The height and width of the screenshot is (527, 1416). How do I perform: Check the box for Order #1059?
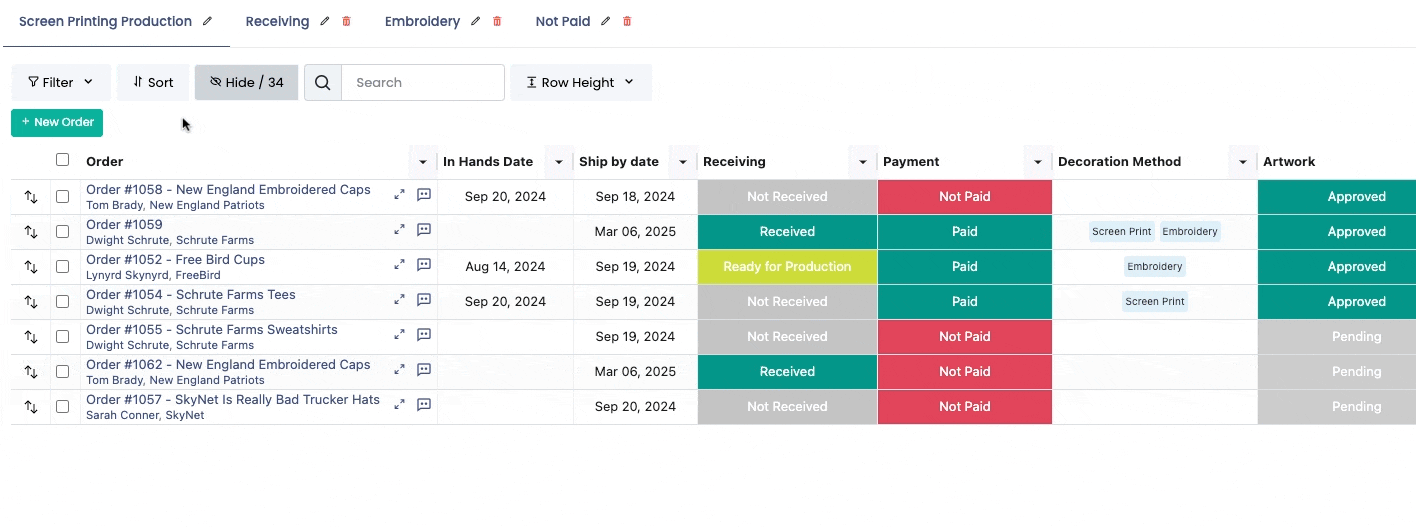tap(63, 232)
